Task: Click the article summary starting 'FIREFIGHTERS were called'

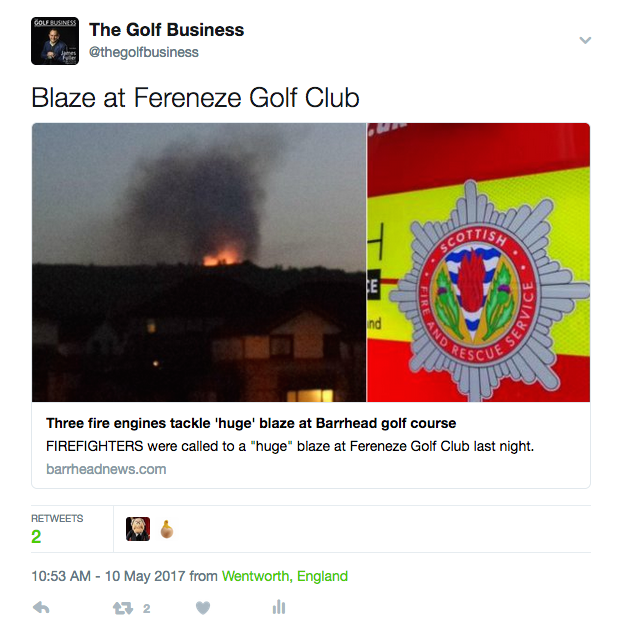Action: point(290,446)
